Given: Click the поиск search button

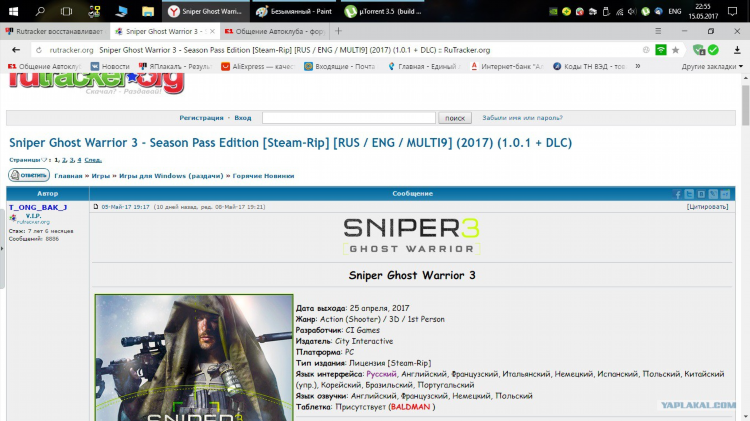Looking at the screenshot, I should click(455, 118).
